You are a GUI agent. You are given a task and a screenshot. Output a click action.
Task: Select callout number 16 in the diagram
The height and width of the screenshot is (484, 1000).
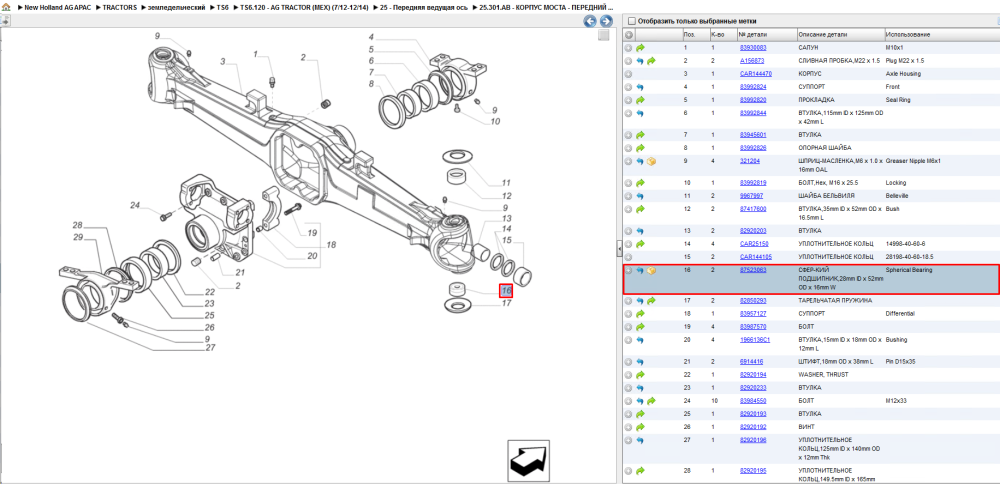[506, 291]
